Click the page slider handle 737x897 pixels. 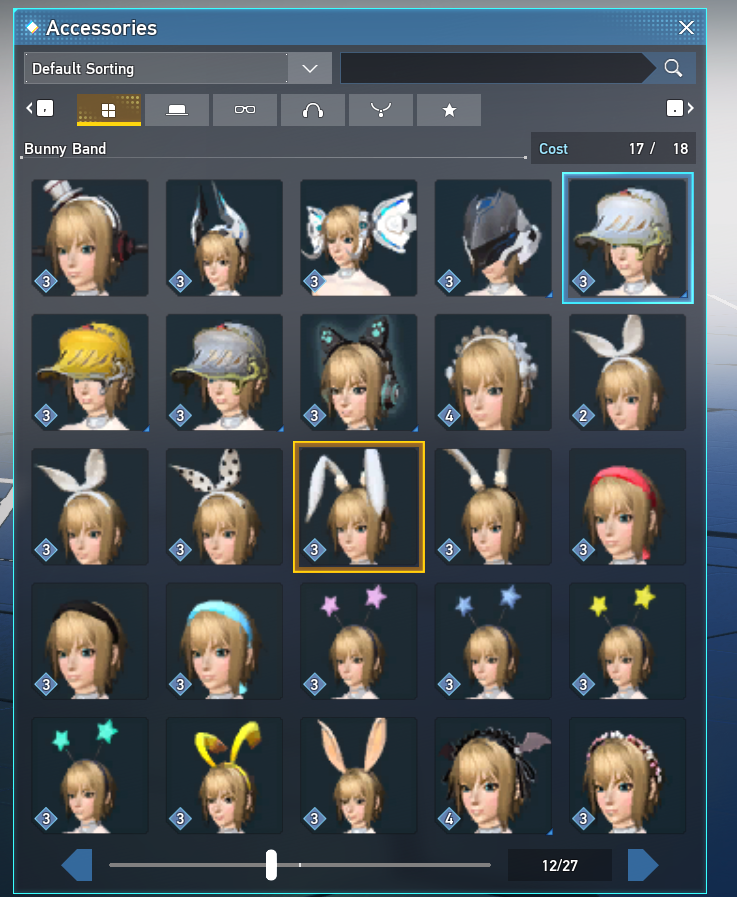pos(271,864)
